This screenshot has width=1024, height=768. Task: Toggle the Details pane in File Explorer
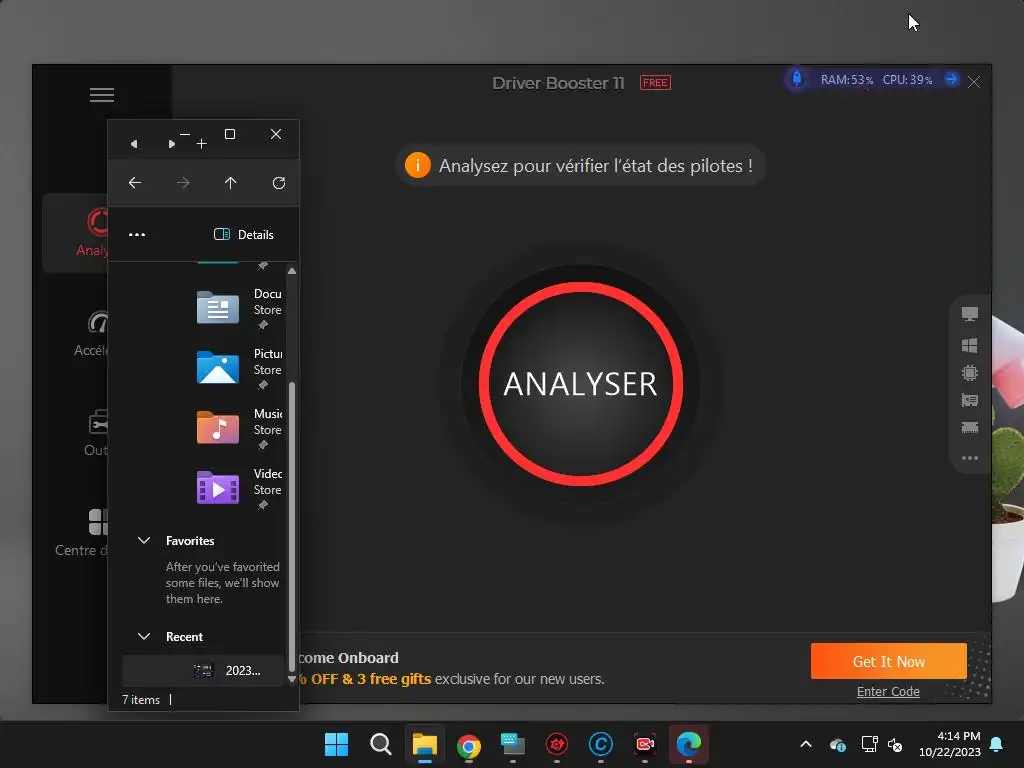244,234
